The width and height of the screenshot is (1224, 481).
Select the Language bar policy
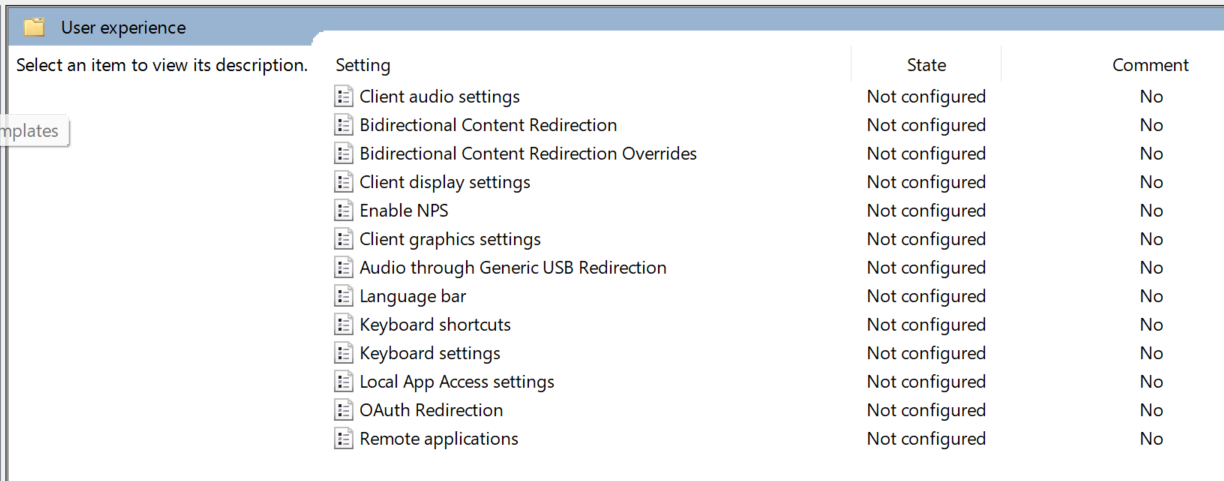413,296
